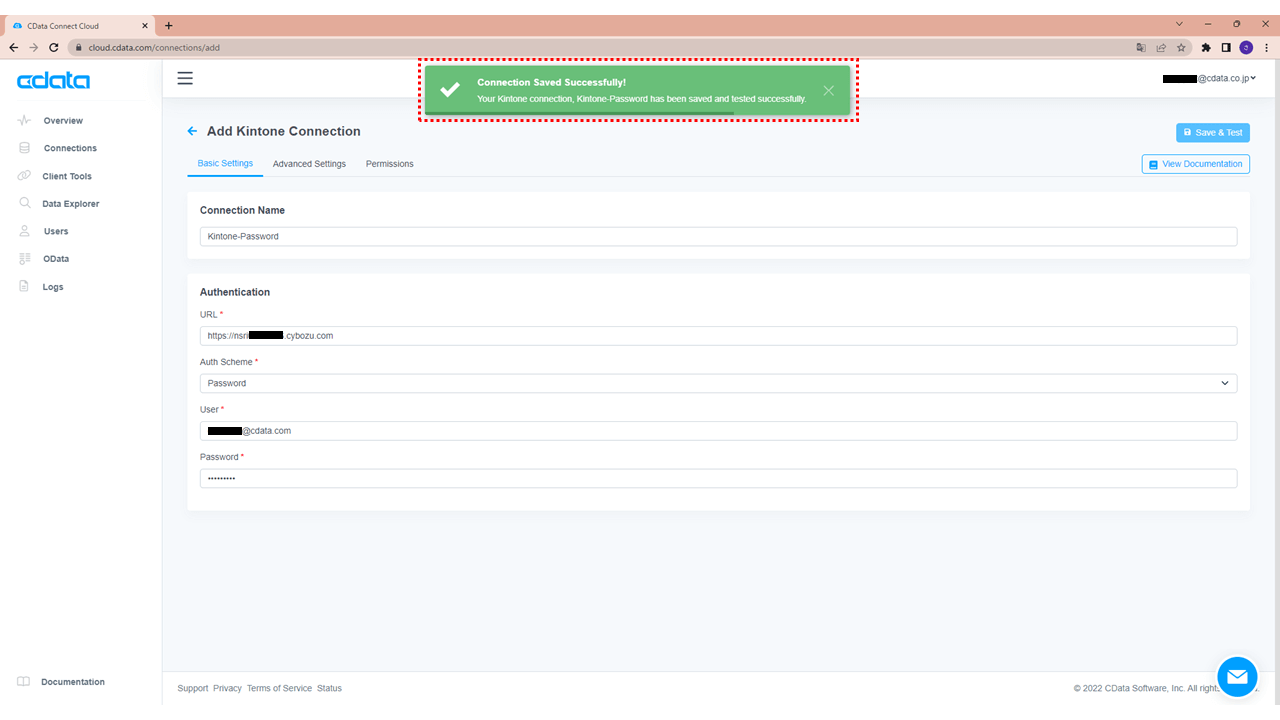Viewport: 1280px width, 720px height.
Task: Open Logs via its document icon
Action: pyautogui.click(x=24, y=287)
